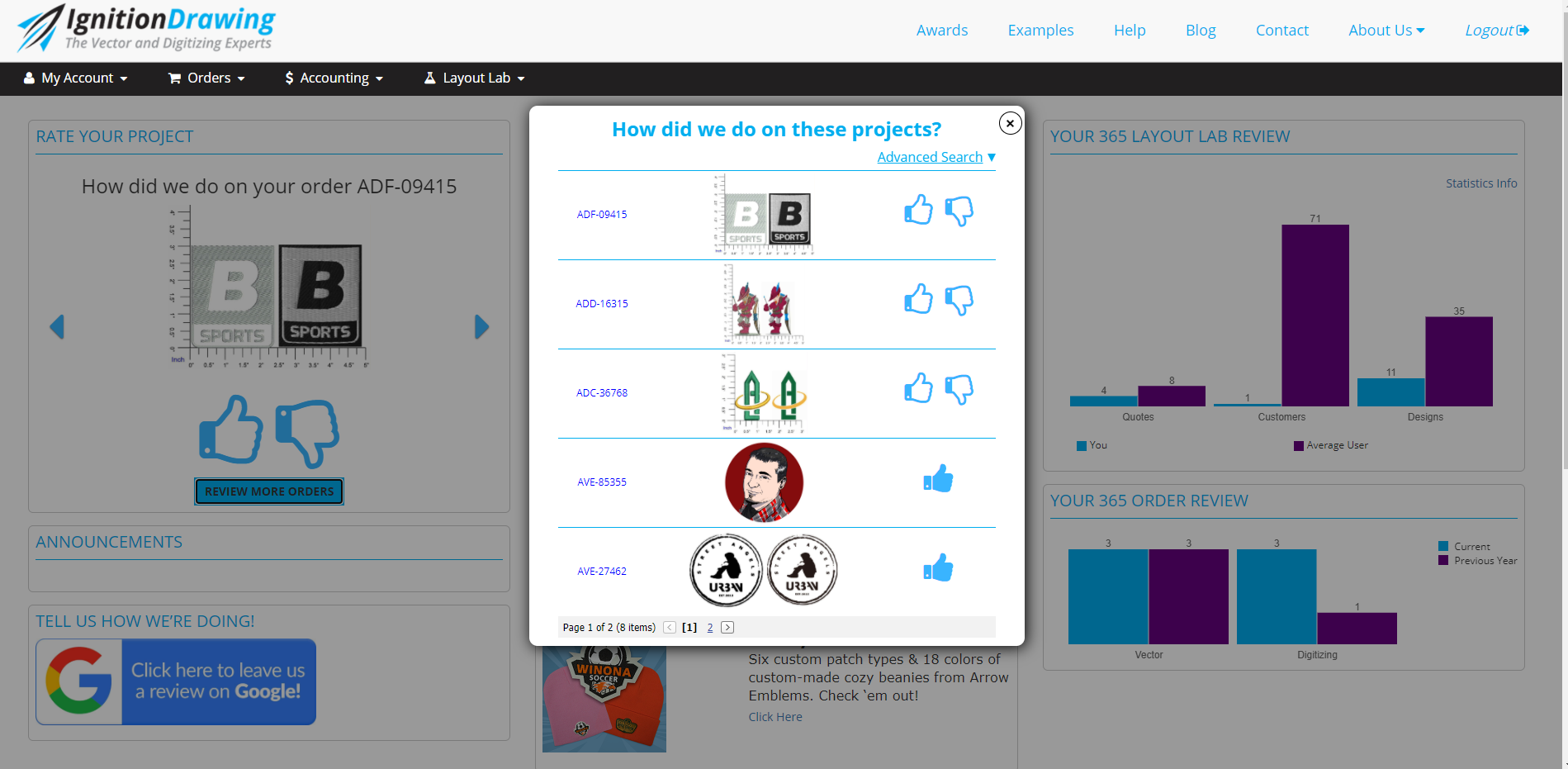Image resolution: width=1568 pixels, height=769 pixels.
Task: Give thumbs down to order ADD-16315 in popup
Action: 959,300
